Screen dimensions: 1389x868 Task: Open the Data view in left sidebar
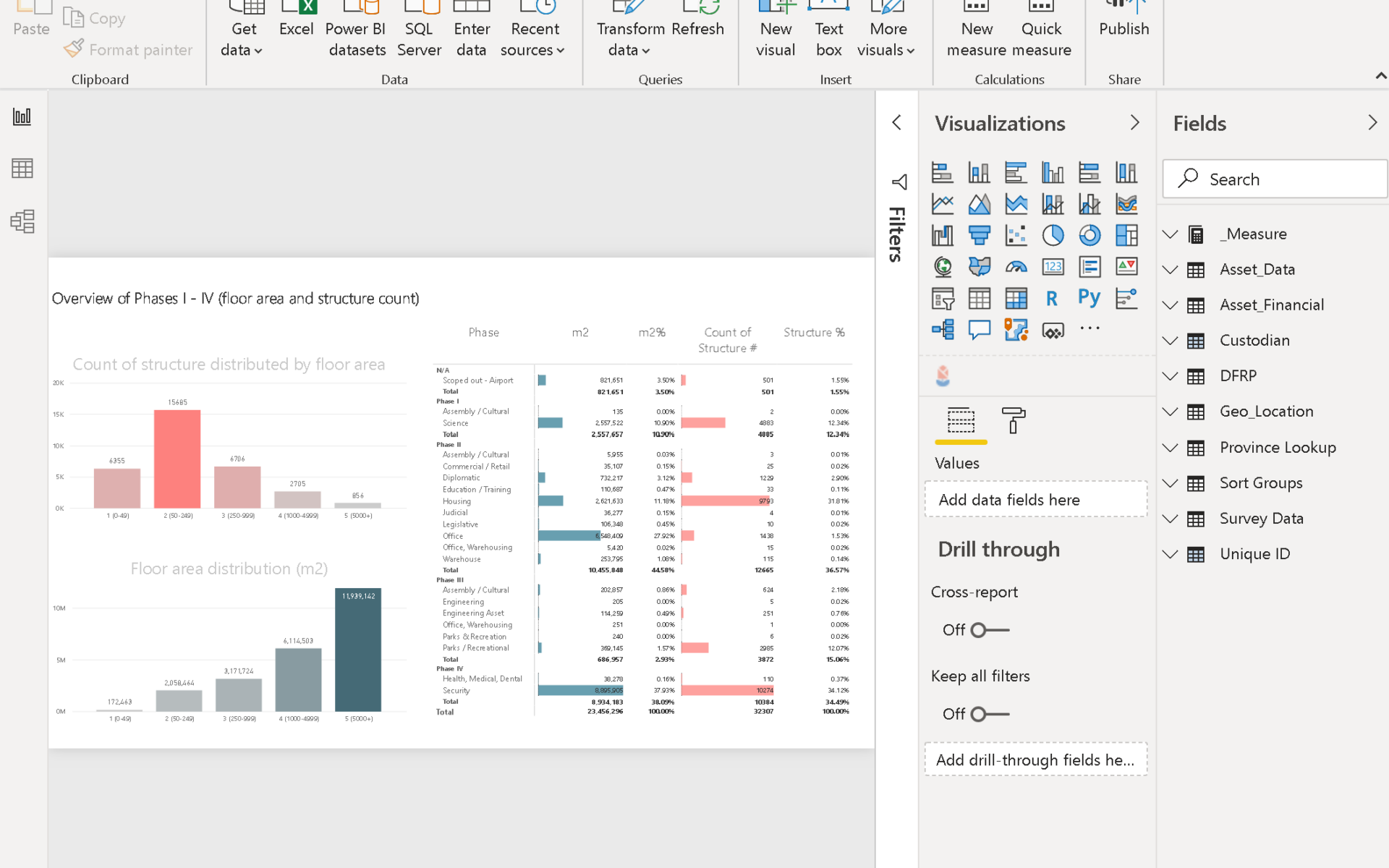[x=22, y=169]
